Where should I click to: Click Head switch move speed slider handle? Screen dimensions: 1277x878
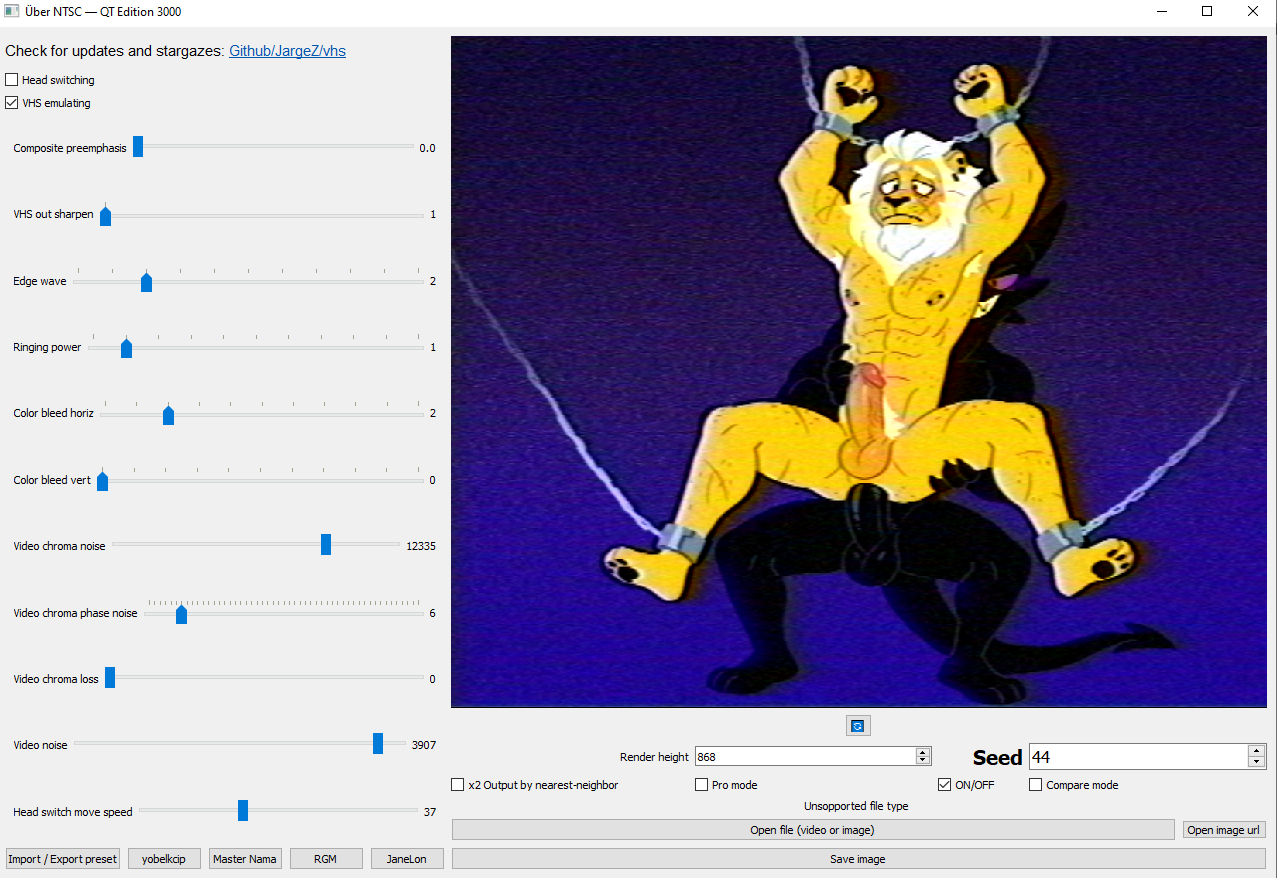pyautogui.click(x=243, y=810)
